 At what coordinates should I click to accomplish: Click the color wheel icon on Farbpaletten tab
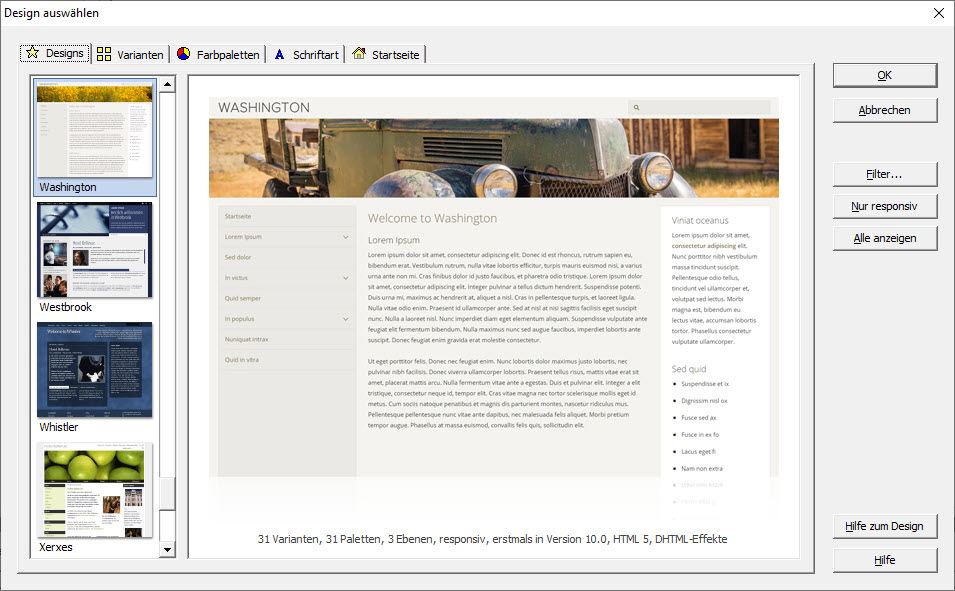pos(183,54)
